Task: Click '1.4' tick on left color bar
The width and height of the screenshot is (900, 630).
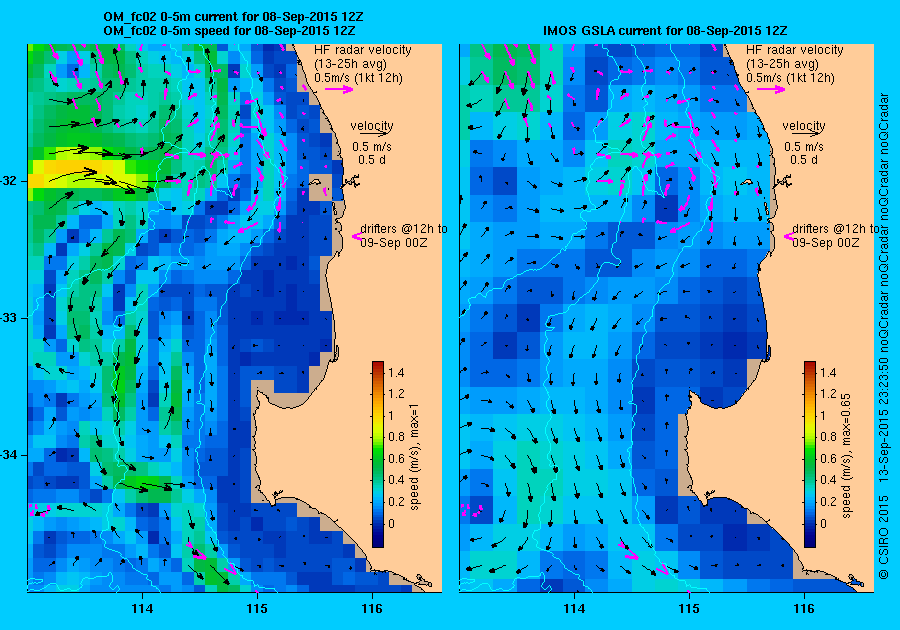Action: pyautogui.click(x=396, y=372)
